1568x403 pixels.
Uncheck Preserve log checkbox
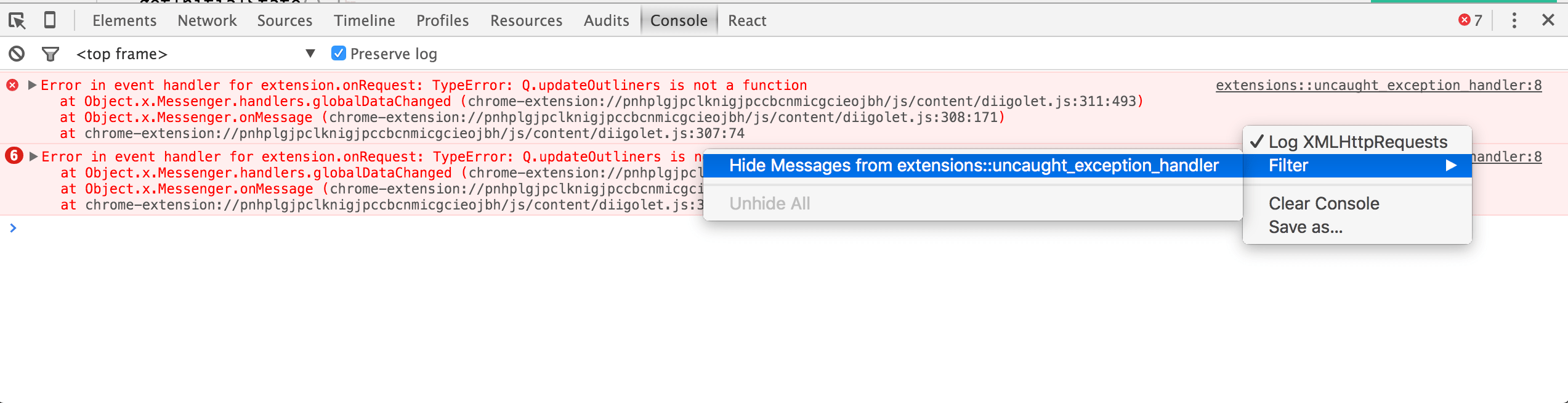[x=337, y=54]
